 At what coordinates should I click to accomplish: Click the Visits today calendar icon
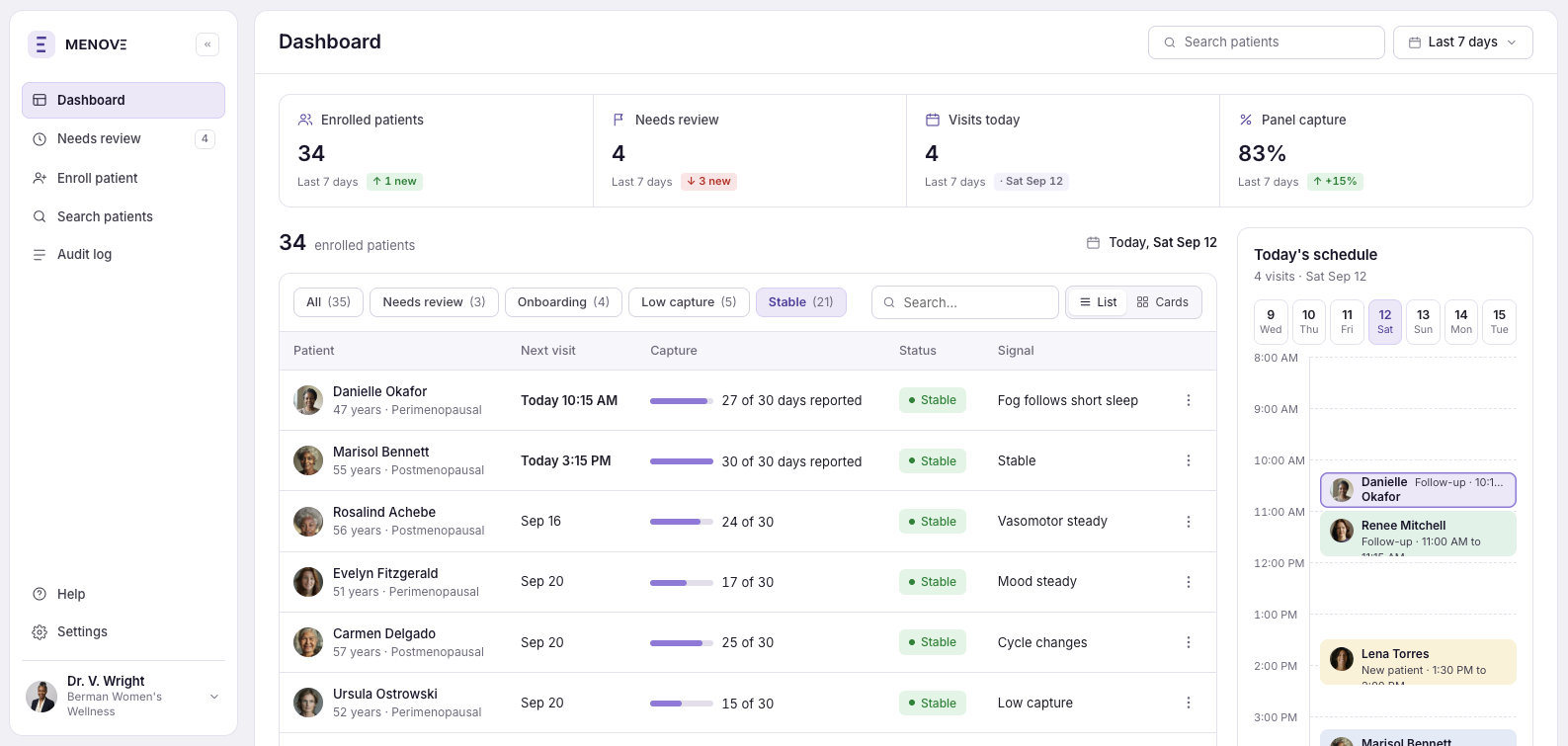coord(932,120)
